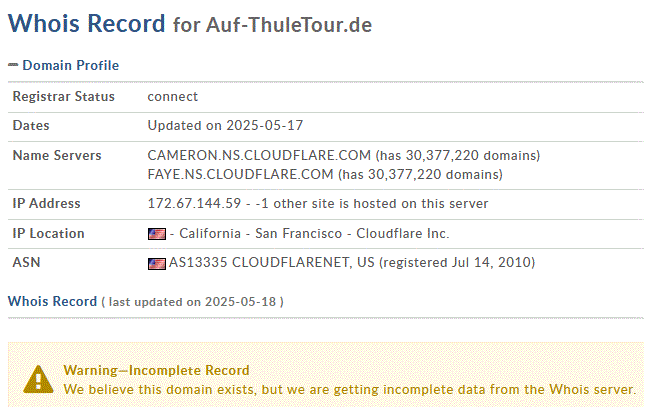The image size is (645, 408).
Task: Click last updated on 2025-05-18 text
Action: pos(193,302)
